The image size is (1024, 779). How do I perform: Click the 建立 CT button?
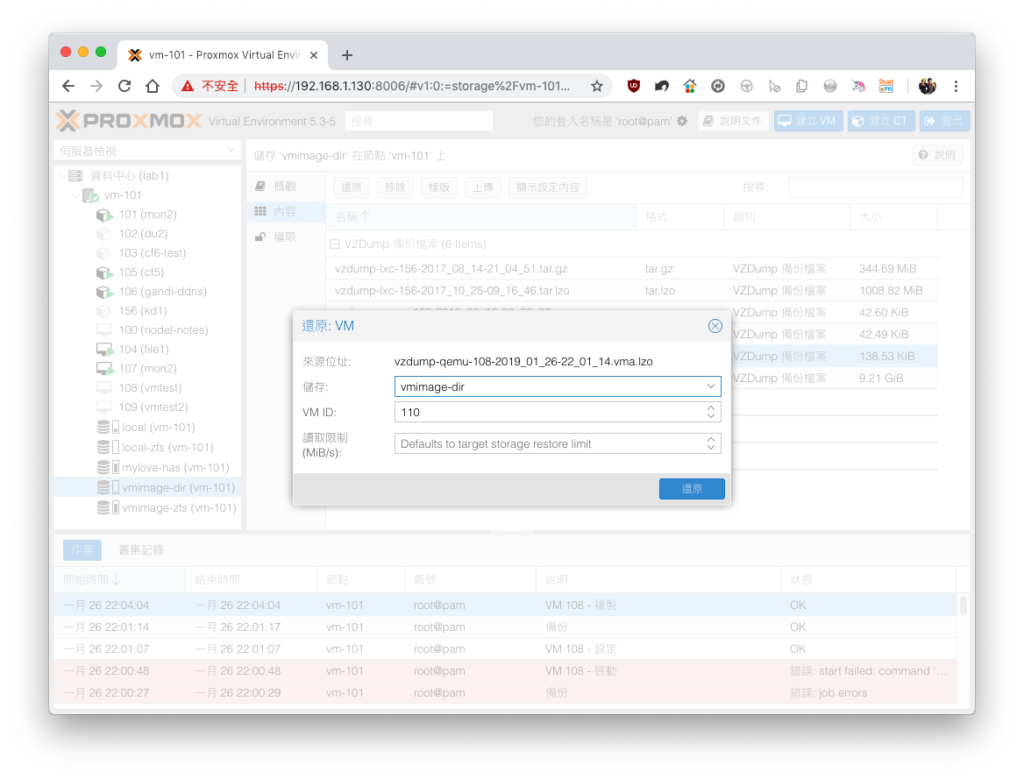tap(880, 121)
